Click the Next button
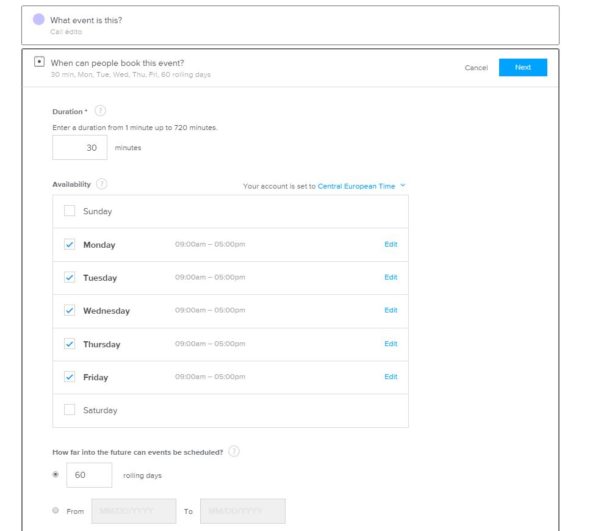This screenshot has height=531, width=612. pos(523,67)
